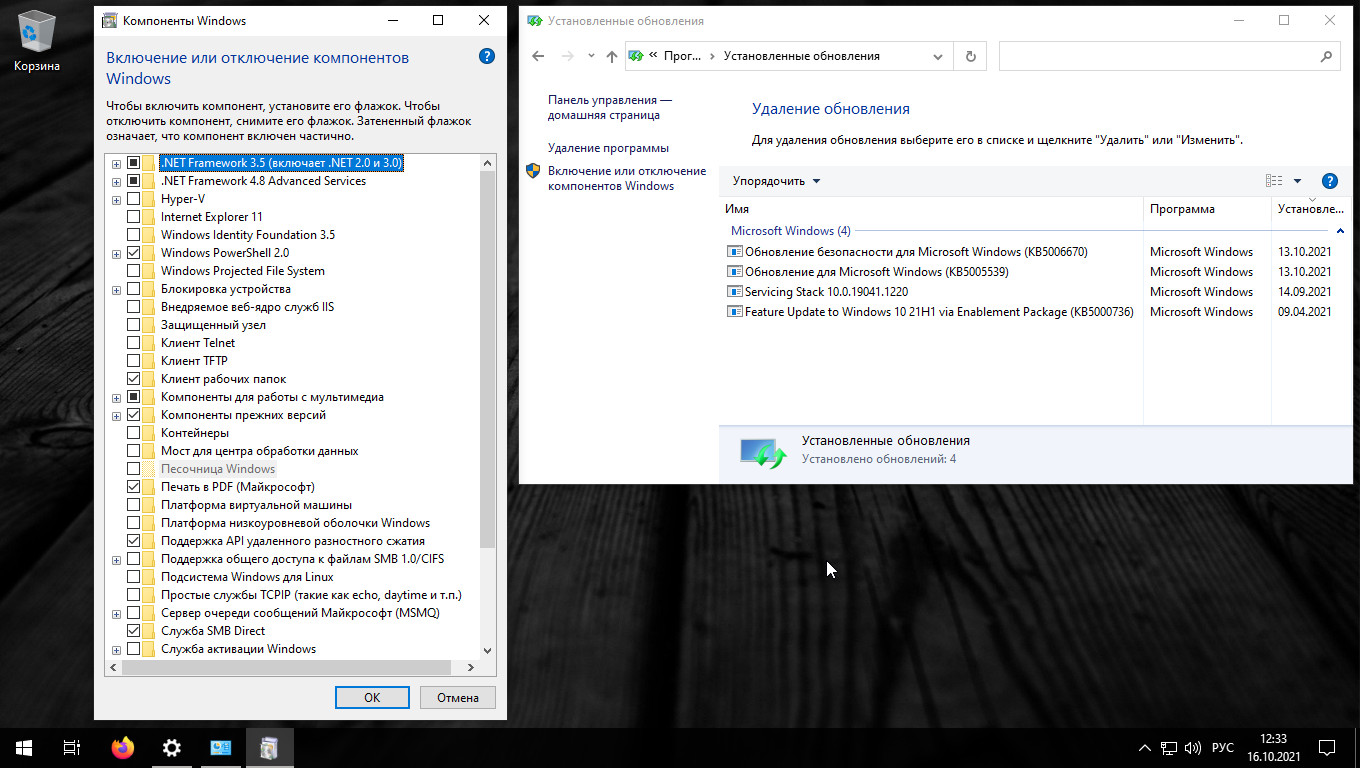
Task: Open the Recycle Bin (Корзина) desktop icon
Action: [x=37, y=42]
